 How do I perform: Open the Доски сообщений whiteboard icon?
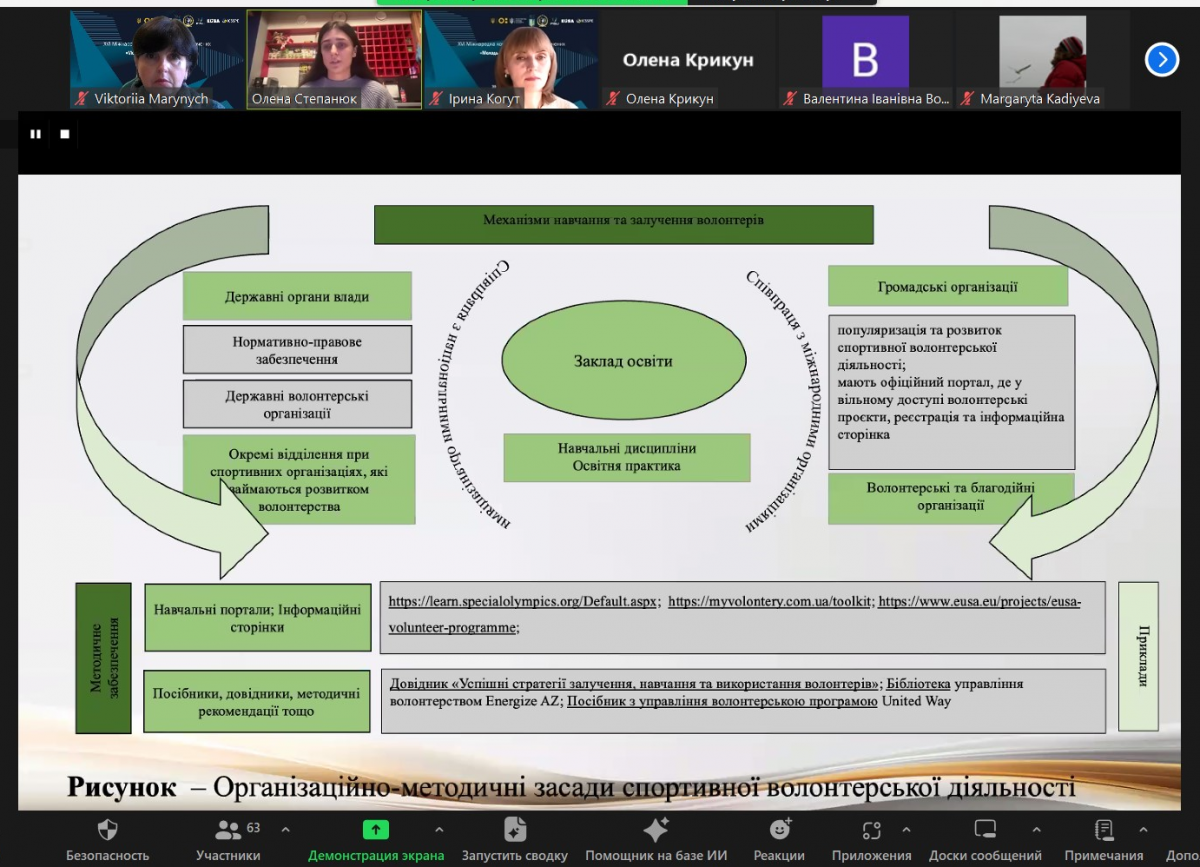985,830
